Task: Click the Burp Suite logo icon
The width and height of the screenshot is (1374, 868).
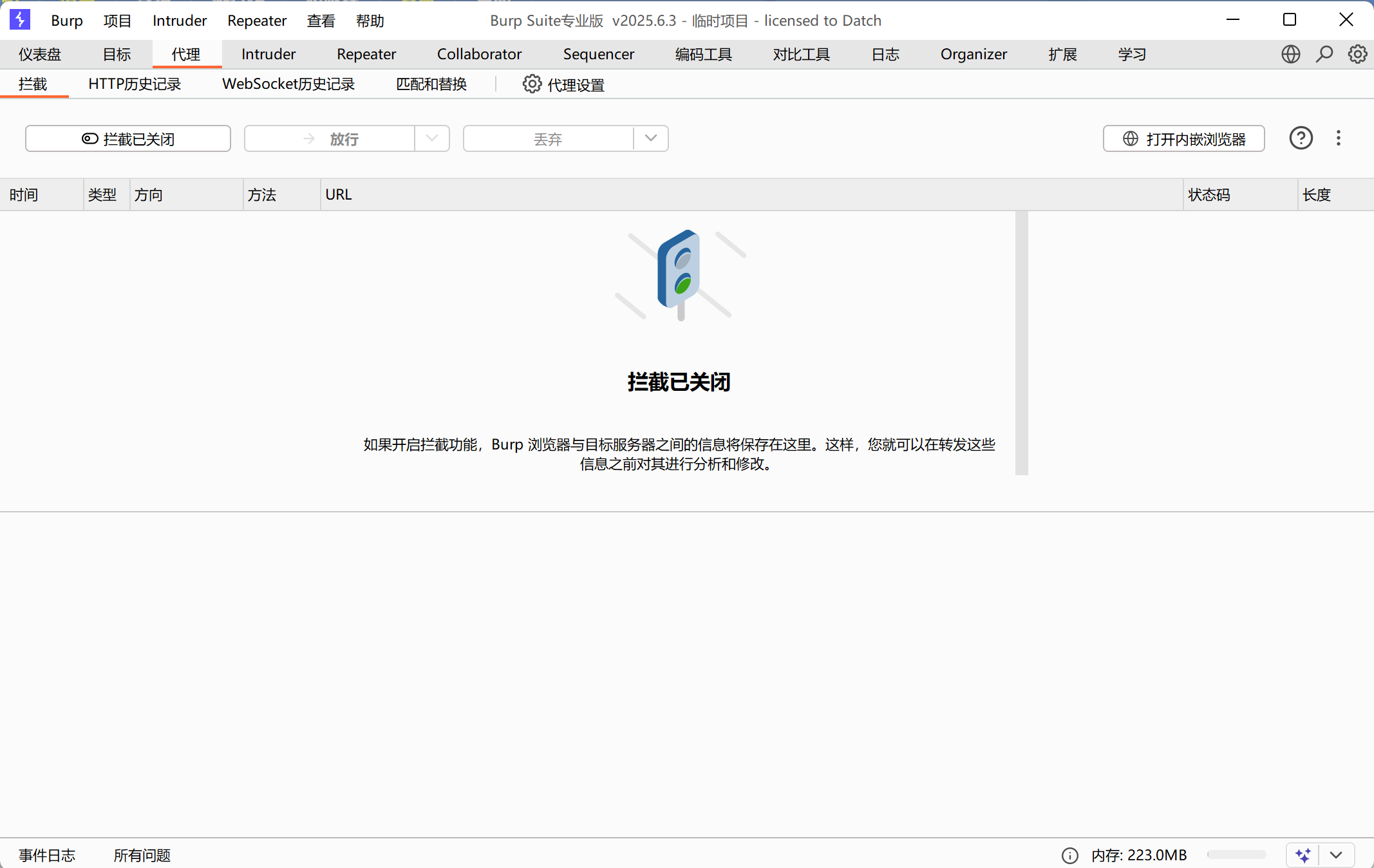Action: pos(20,20)
